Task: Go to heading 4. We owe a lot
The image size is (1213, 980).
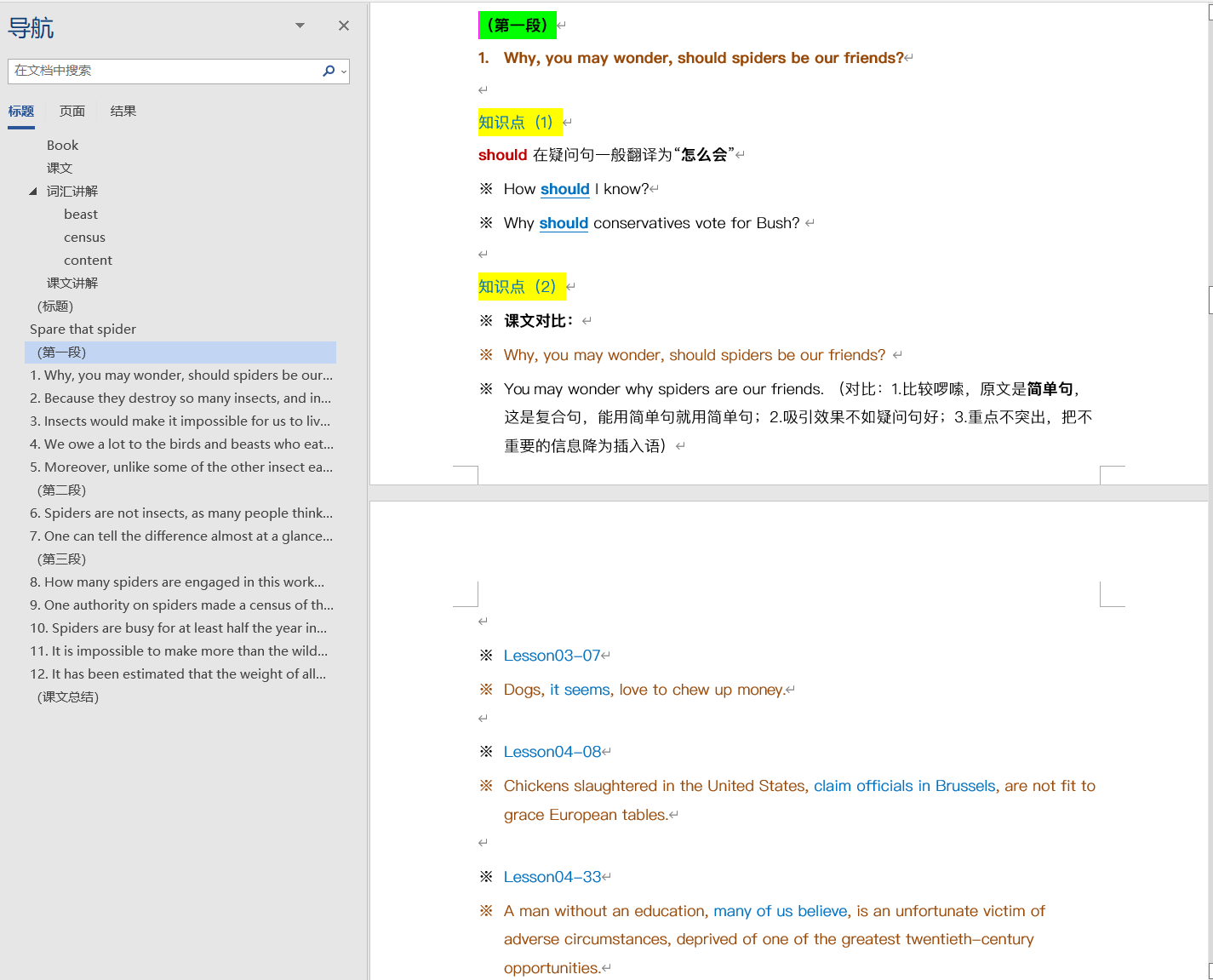Action: pyautogui.click(x=181, y=444)
